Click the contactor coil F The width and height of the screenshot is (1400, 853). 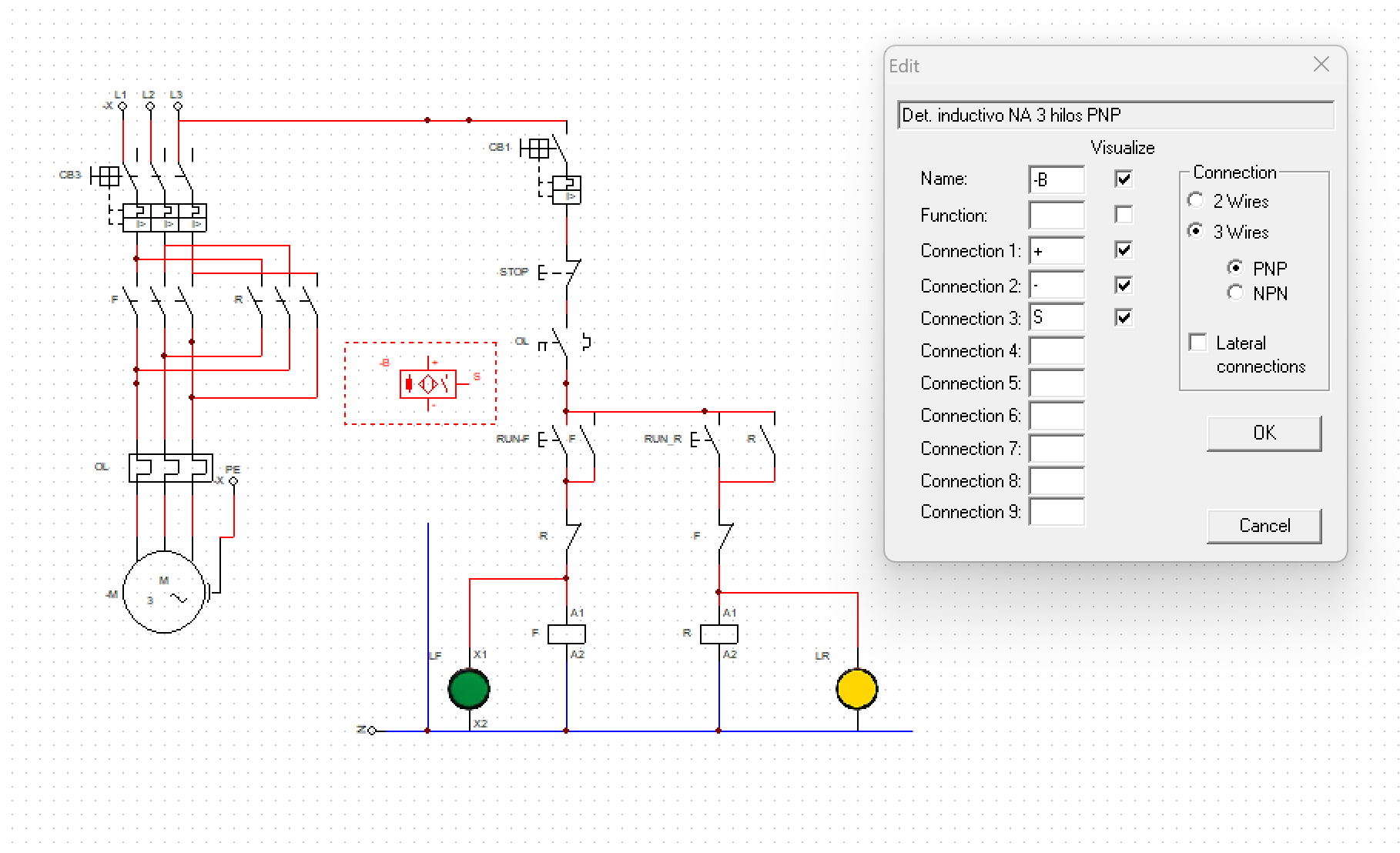click(566, 634)
